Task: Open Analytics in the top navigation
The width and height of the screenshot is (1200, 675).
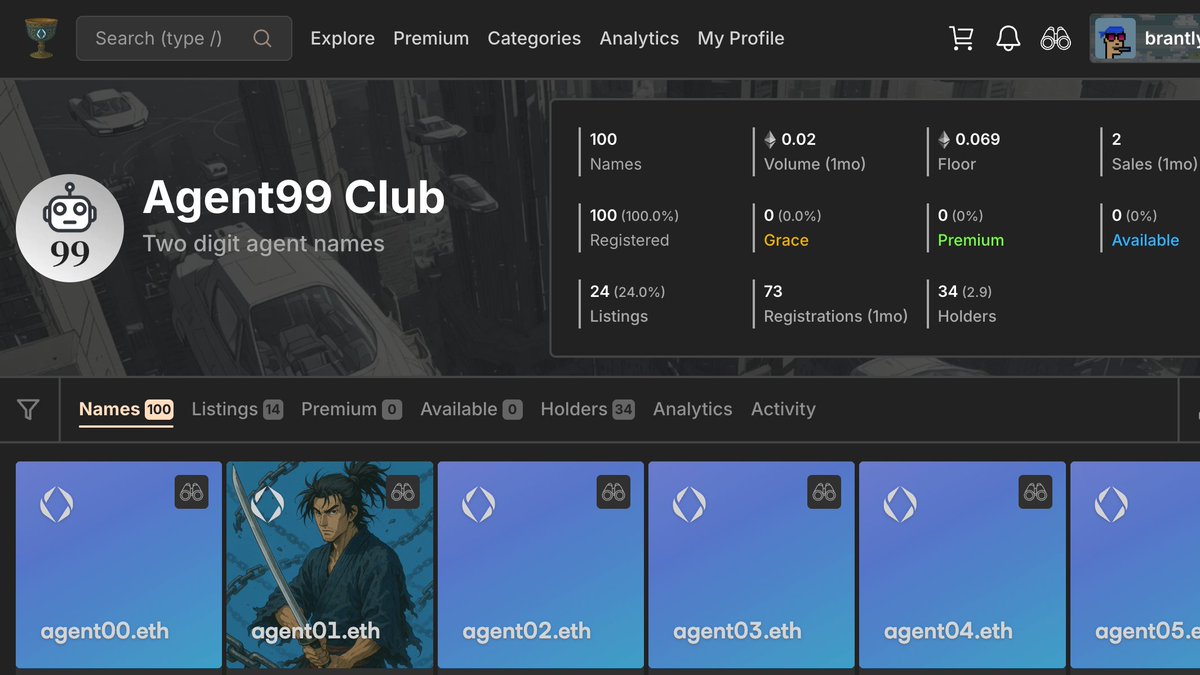Action: coord(639,38)
